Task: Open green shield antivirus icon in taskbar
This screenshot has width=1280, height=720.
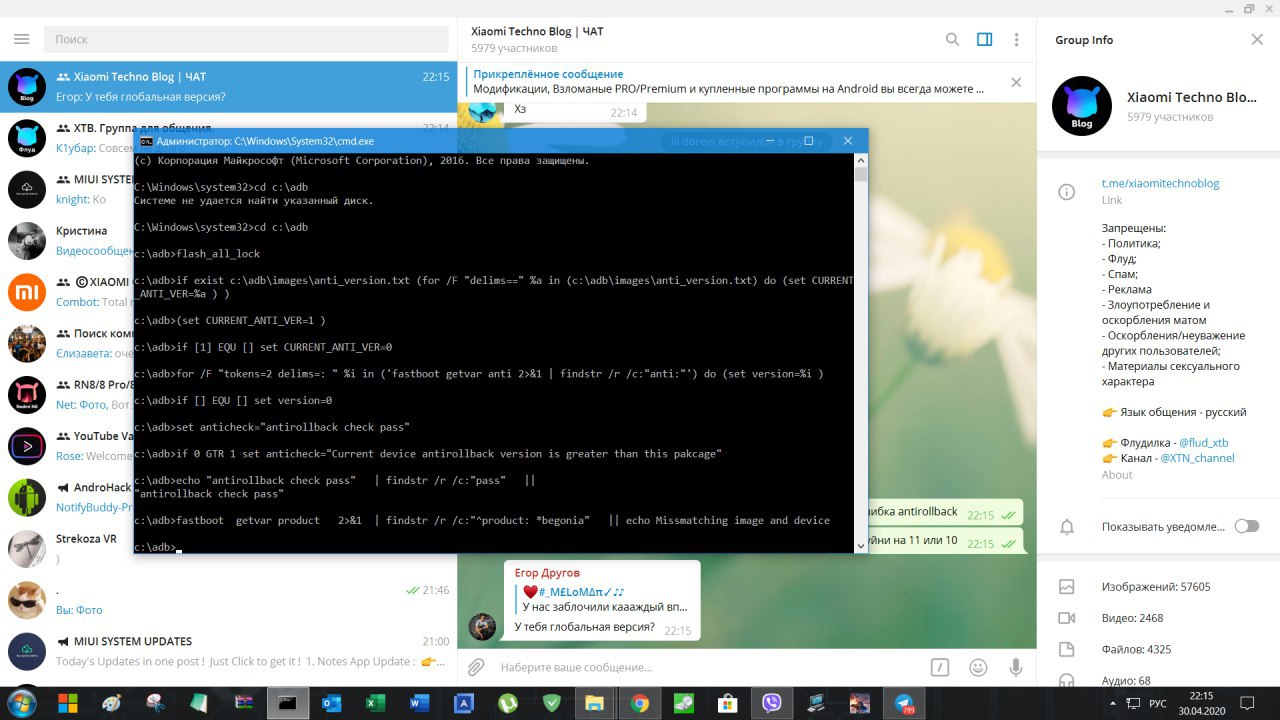Action: pos(551,703)
